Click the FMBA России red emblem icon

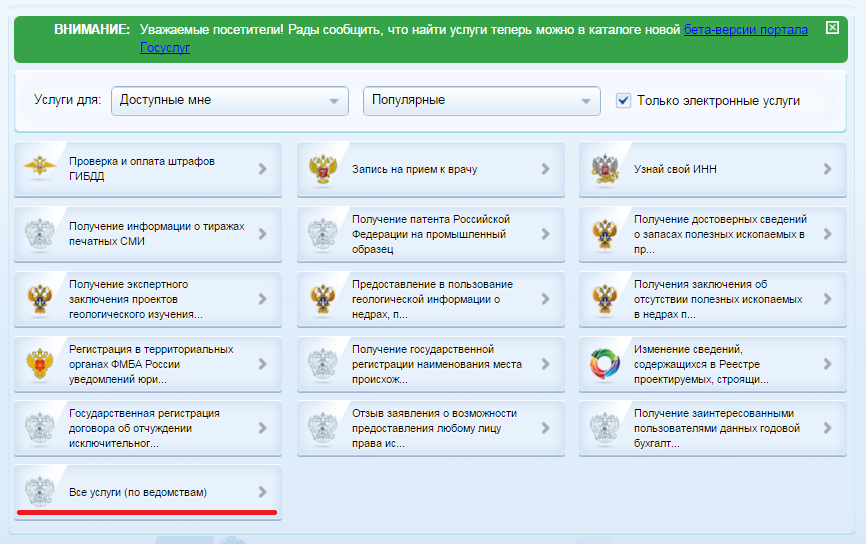(x=41, y=364)
